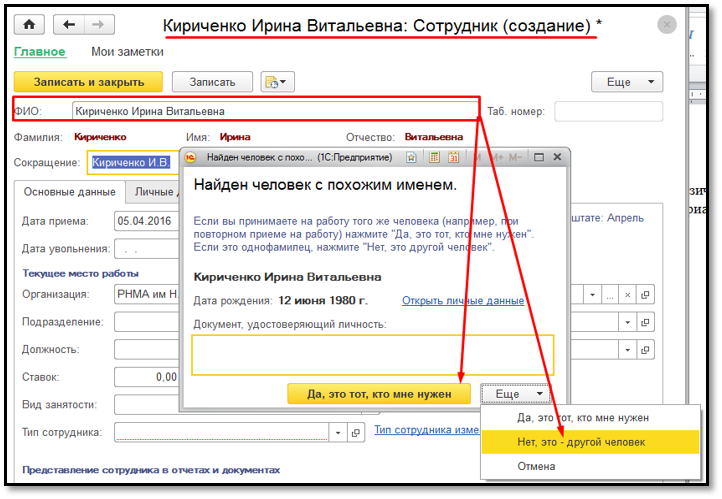Screen dimensions: 722x499
Task: Open the Организация item via open icon
Action: coord(645,295)
